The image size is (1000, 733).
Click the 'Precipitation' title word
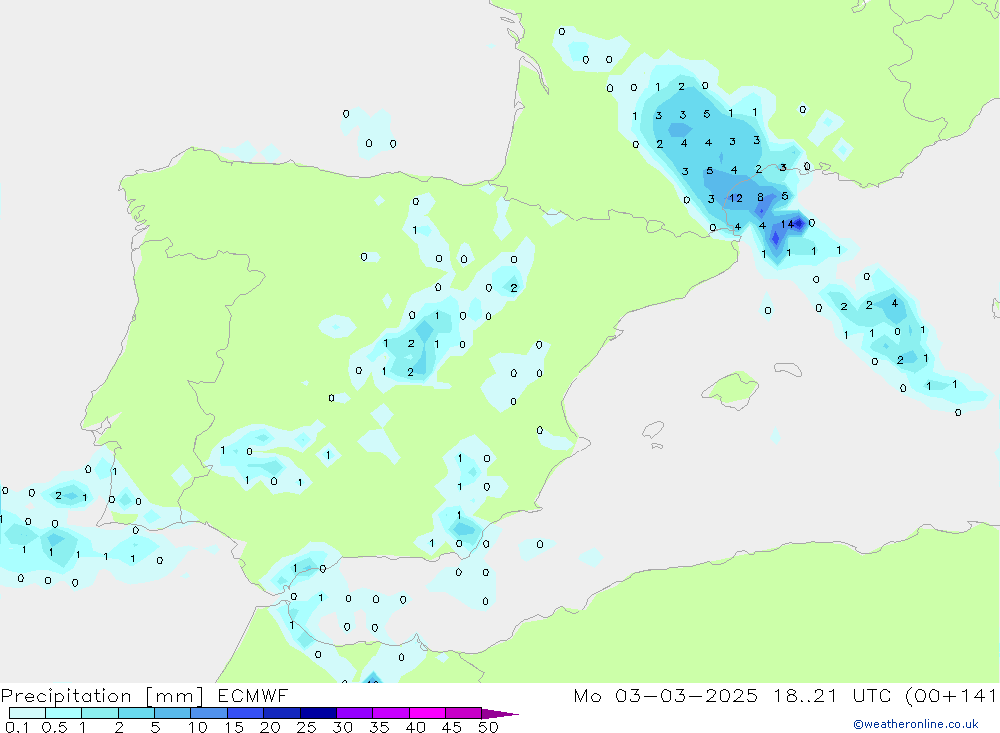[x=66, y=696]
